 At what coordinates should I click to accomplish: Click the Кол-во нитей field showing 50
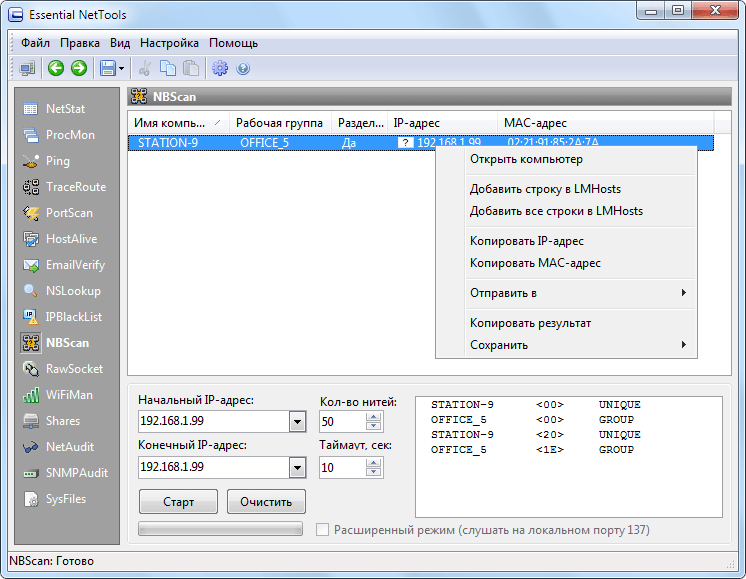point(343,422)
